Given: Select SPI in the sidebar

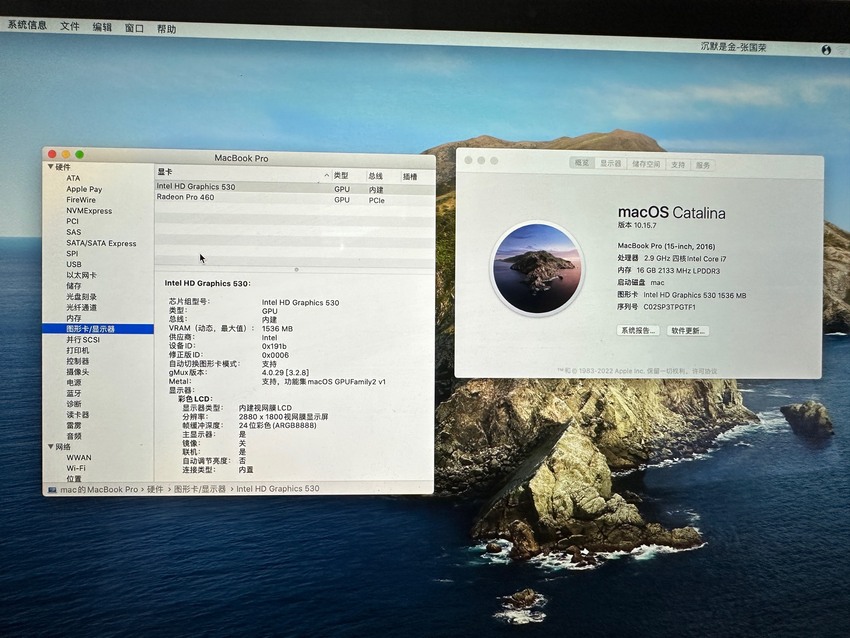Looking at the screenshot, I should point(72,253).
